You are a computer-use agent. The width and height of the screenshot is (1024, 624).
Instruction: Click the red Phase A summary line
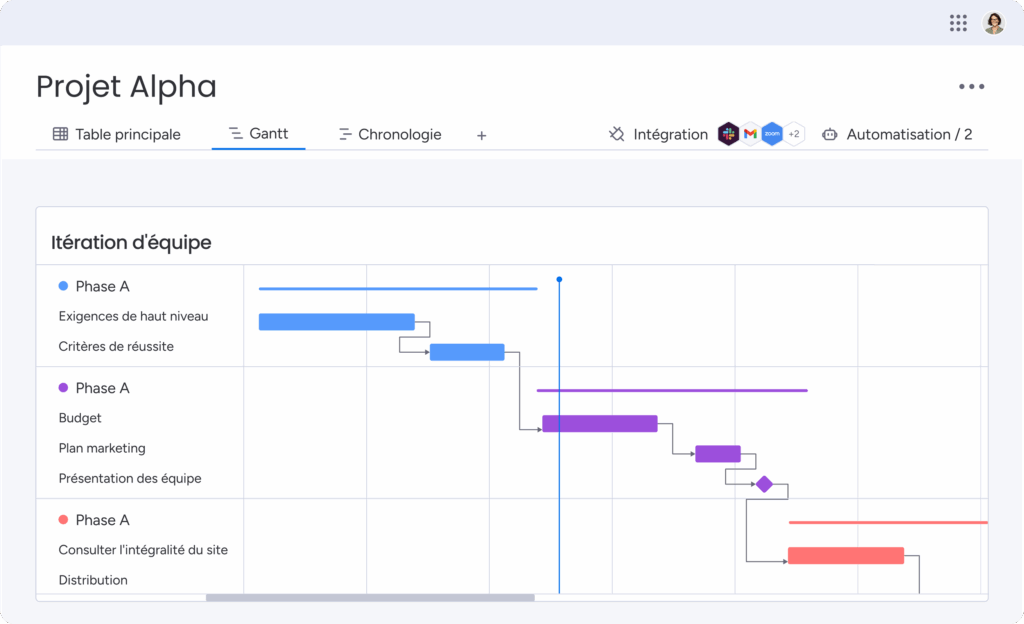pyautogui.click(x=888, y=522)
